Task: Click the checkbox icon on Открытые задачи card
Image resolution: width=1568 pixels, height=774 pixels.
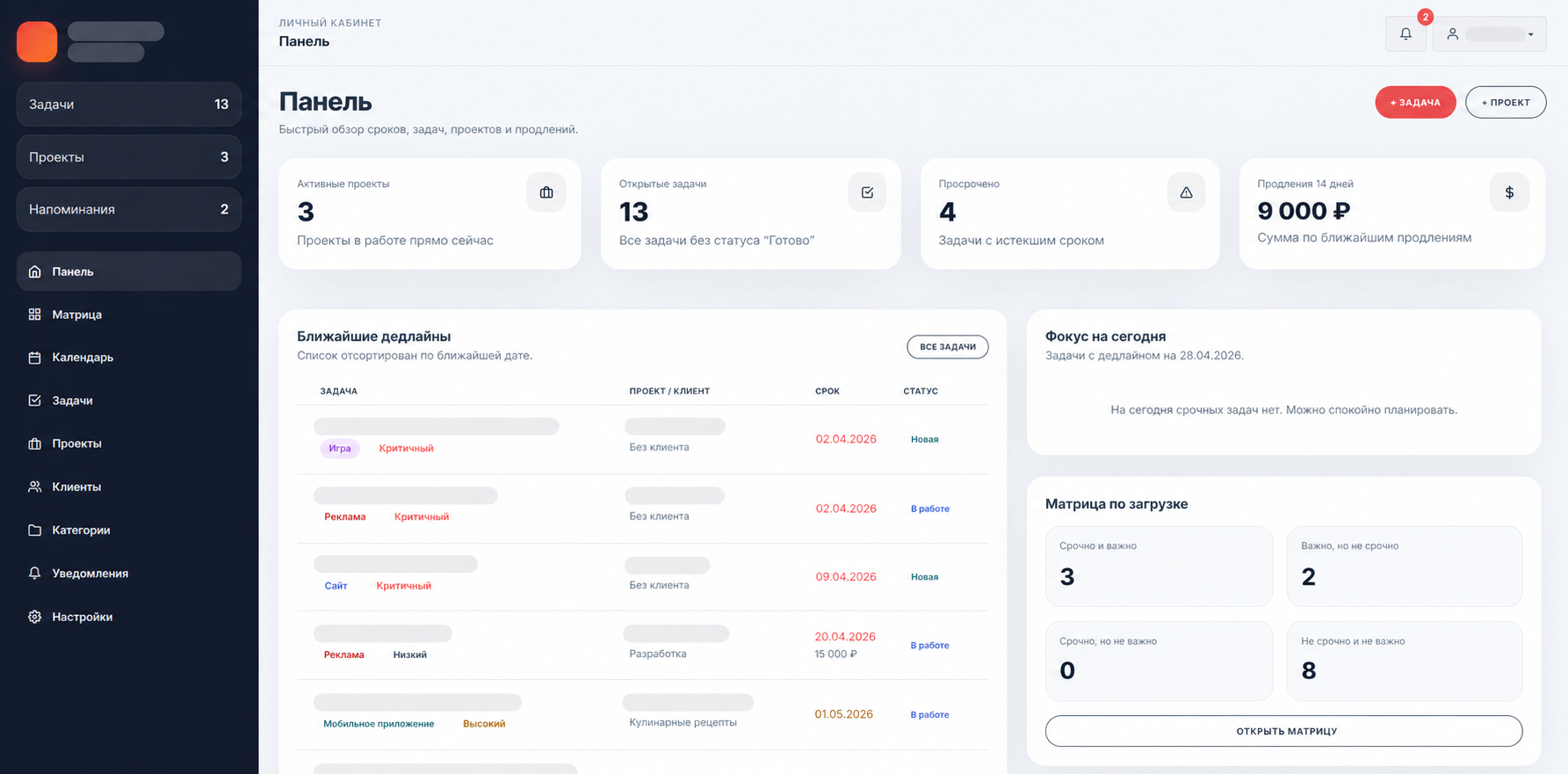Action: [x=867, y=192]
